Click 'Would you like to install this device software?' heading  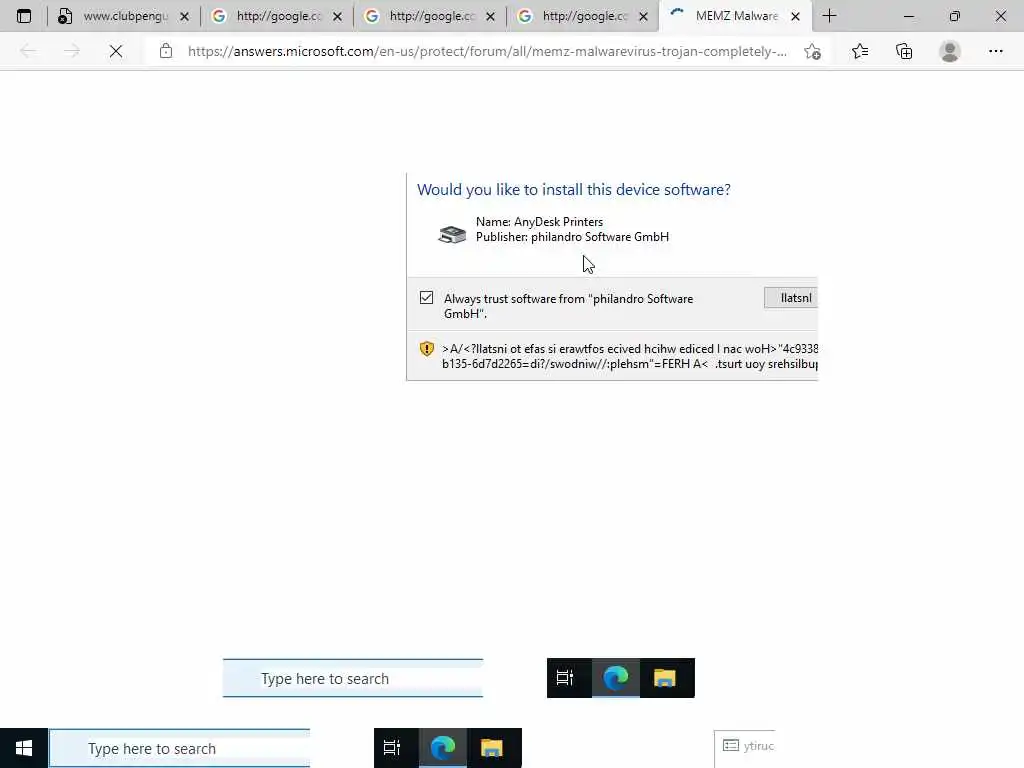click(x=573, y=189)
